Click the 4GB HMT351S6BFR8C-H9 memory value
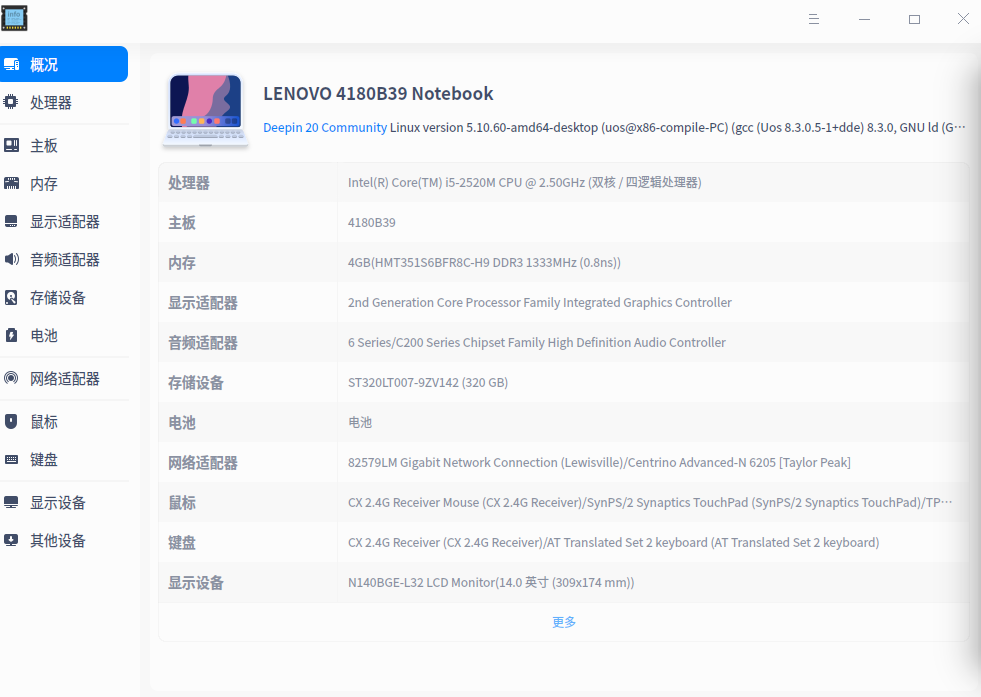 (x=484, y=263)
